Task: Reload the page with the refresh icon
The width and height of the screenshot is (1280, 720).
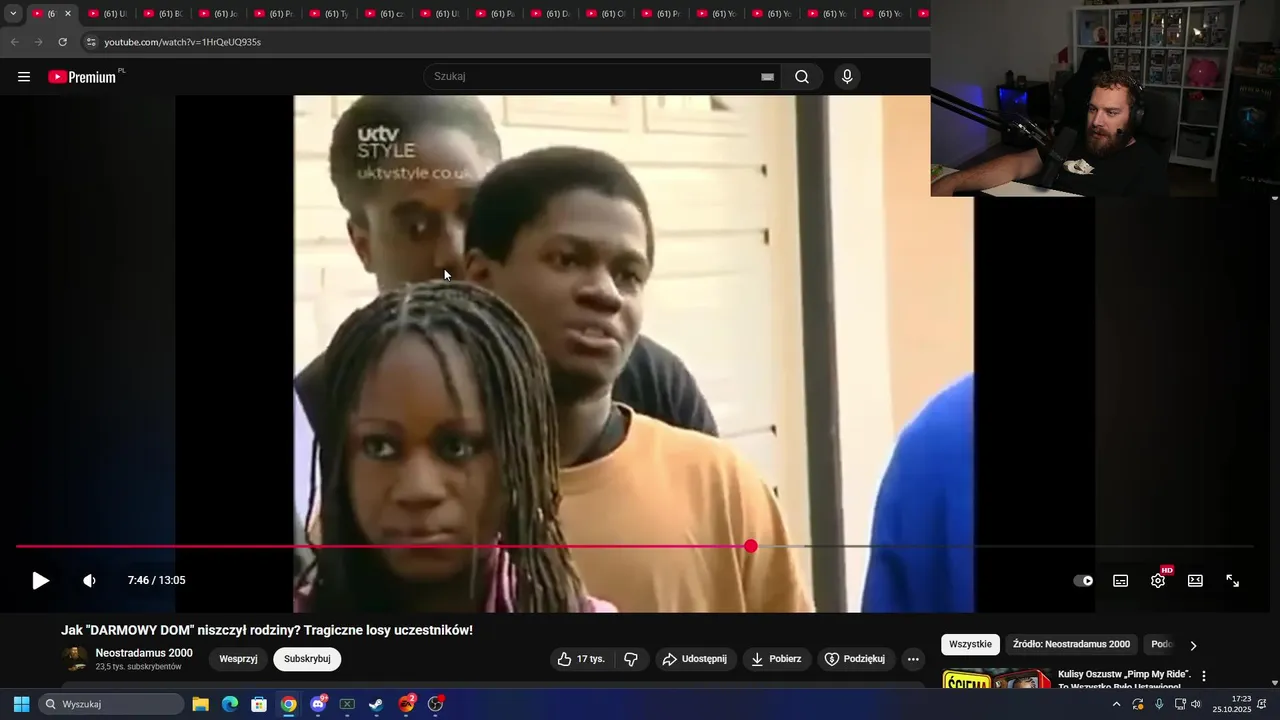Action: 62,42
